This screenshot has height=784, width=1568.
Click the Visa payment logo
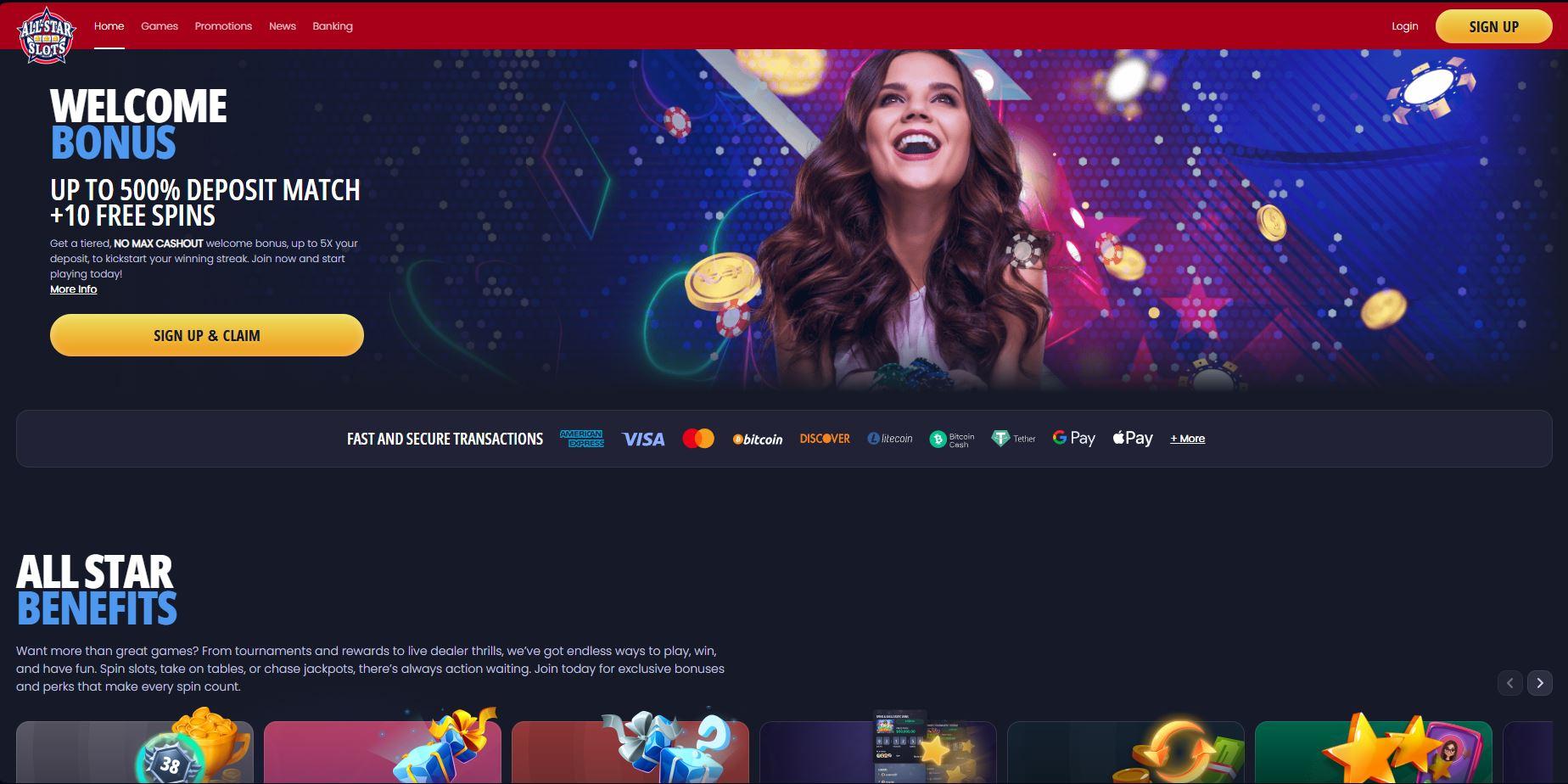point(643,439)
